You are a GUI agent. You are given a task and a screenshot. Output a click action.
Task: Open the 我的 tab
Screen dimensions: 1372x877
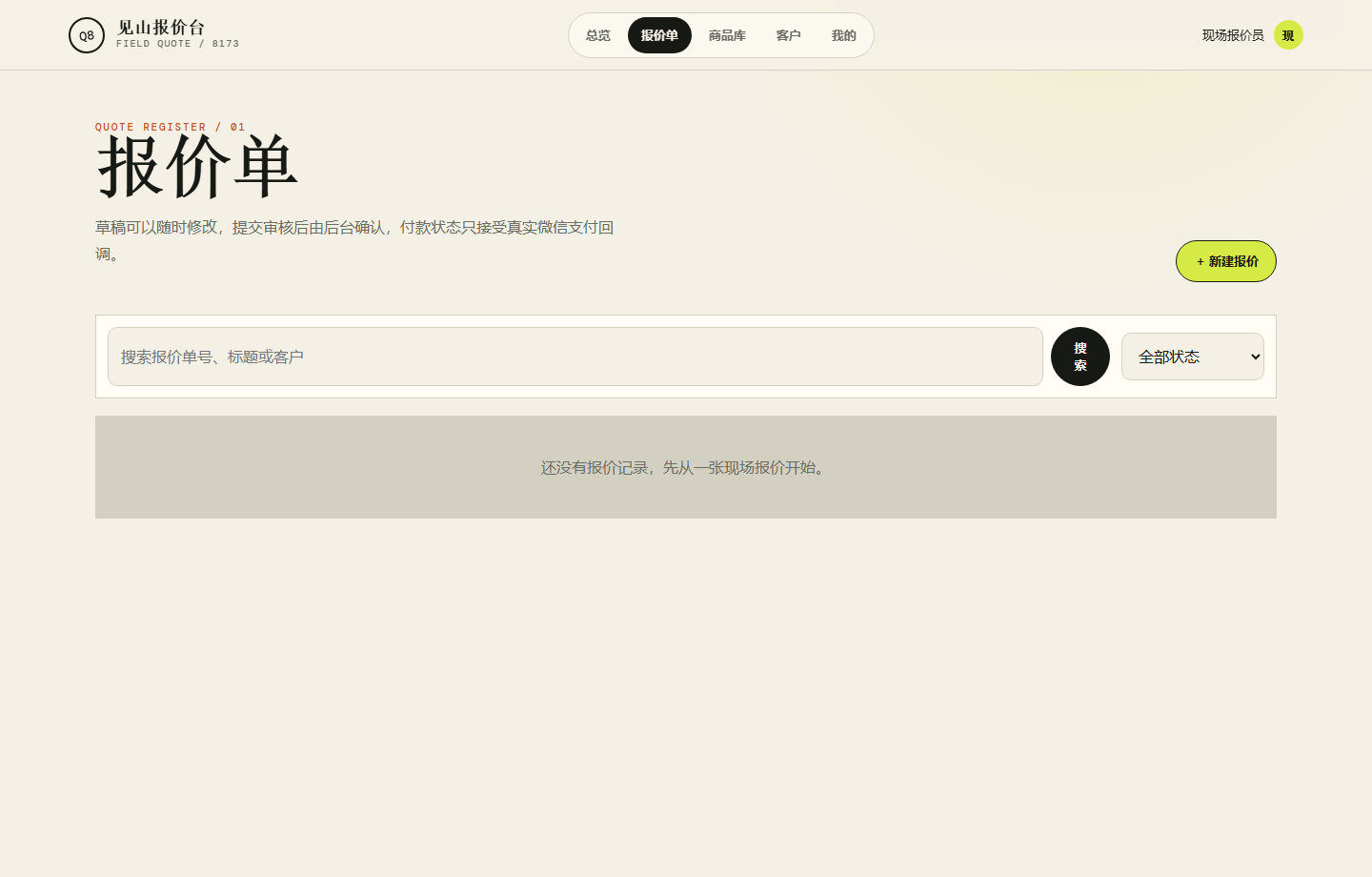(844, 35)
